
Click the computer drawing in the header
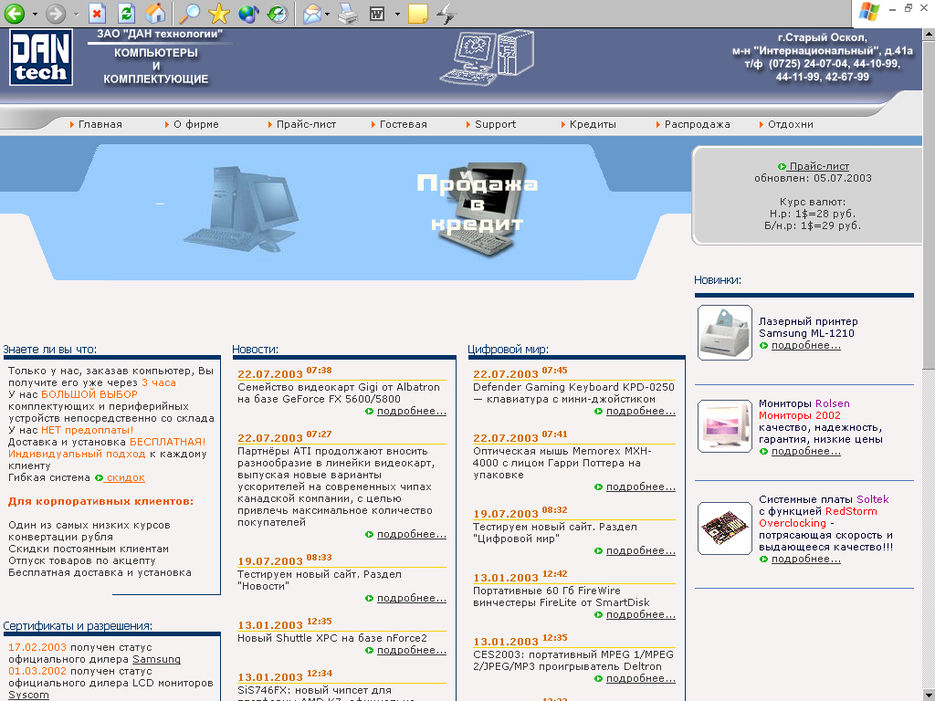[487, 58]
